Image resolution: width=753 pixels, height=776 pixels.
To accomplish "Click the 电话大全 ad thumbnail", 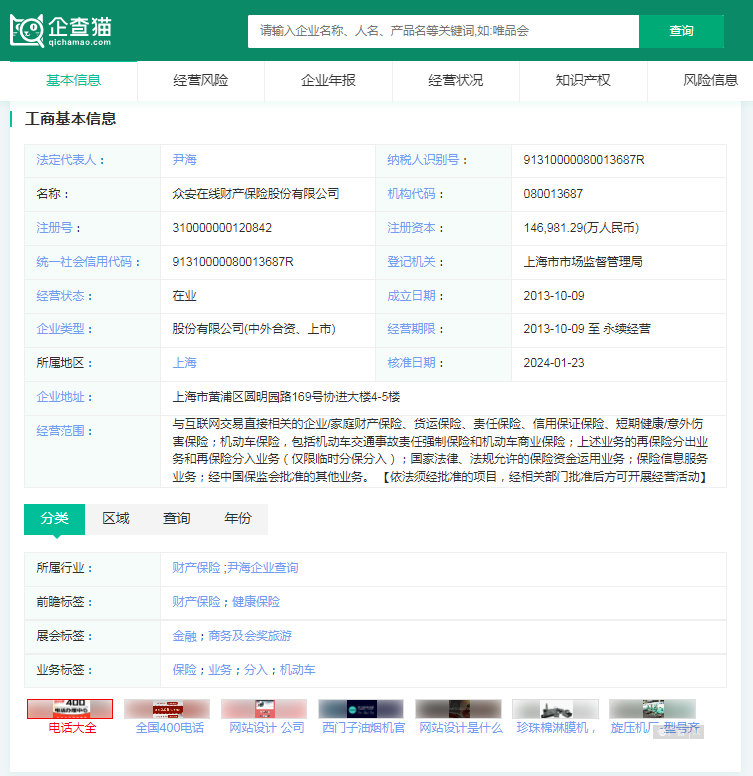I will click(x=70, y=709).
